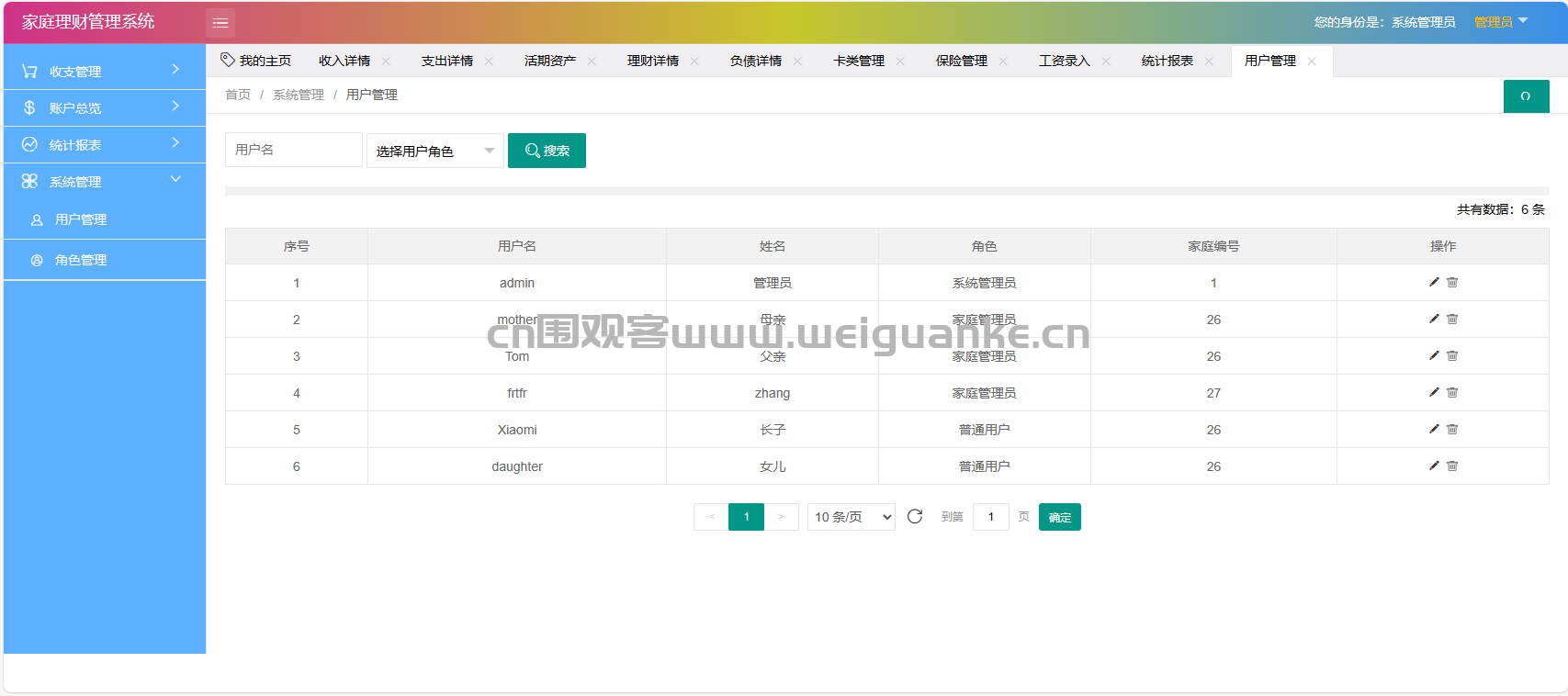Image resolution: width=1568 pixels, height=696 pixels.
Task: Click the grid icon for 系统管理
Action: pos(29,181)
